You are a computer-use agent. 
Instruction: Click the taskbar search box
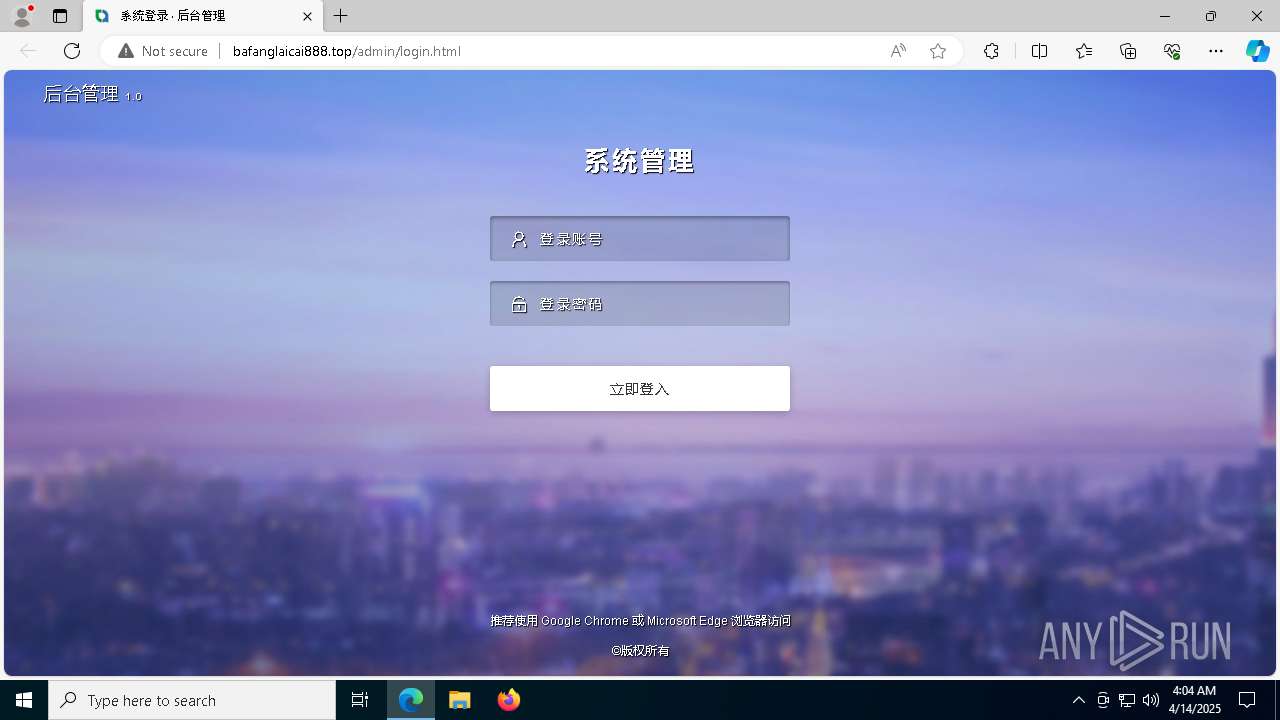(x=192, y=700)
